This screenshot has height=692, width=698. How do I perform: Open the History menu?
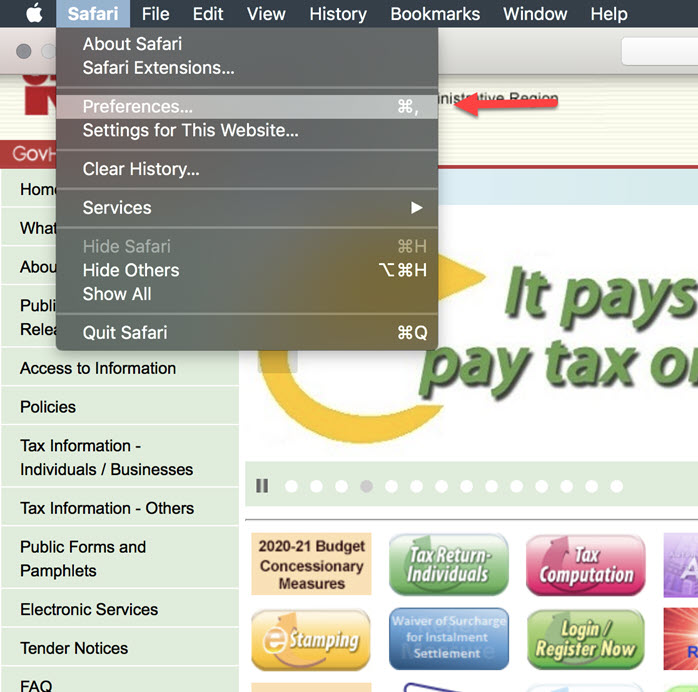(x=338, y=14)
